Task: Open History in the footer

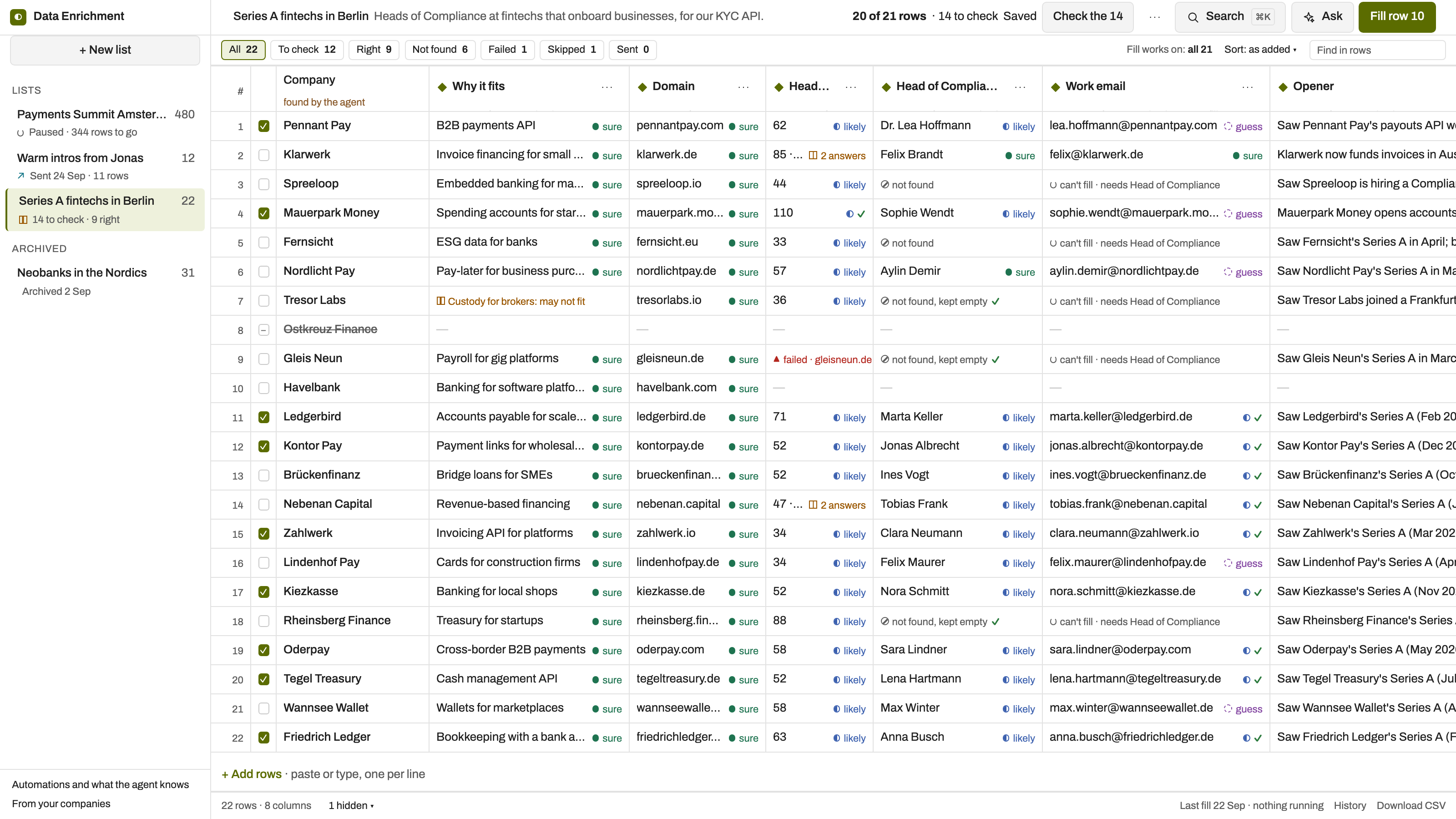Action: (1350, 805)
